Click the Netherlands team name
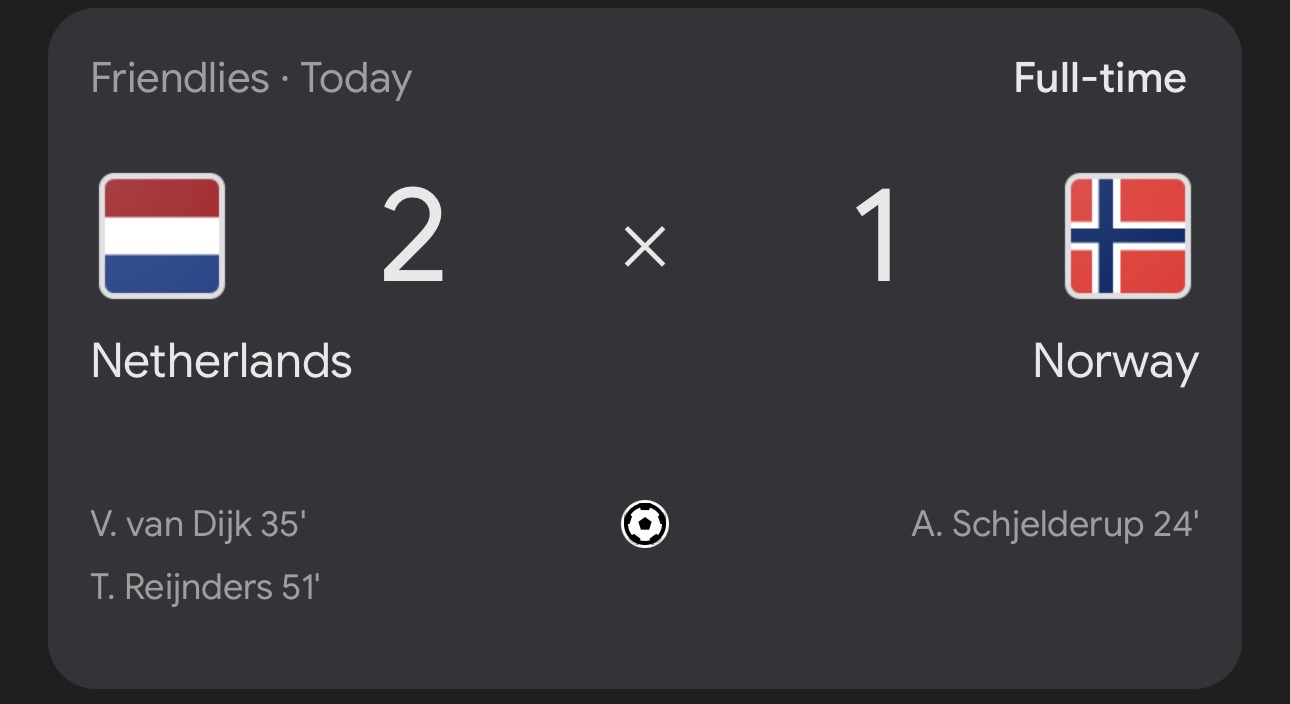The height and width of the screenshot is (704, 1290). (221, 361)
